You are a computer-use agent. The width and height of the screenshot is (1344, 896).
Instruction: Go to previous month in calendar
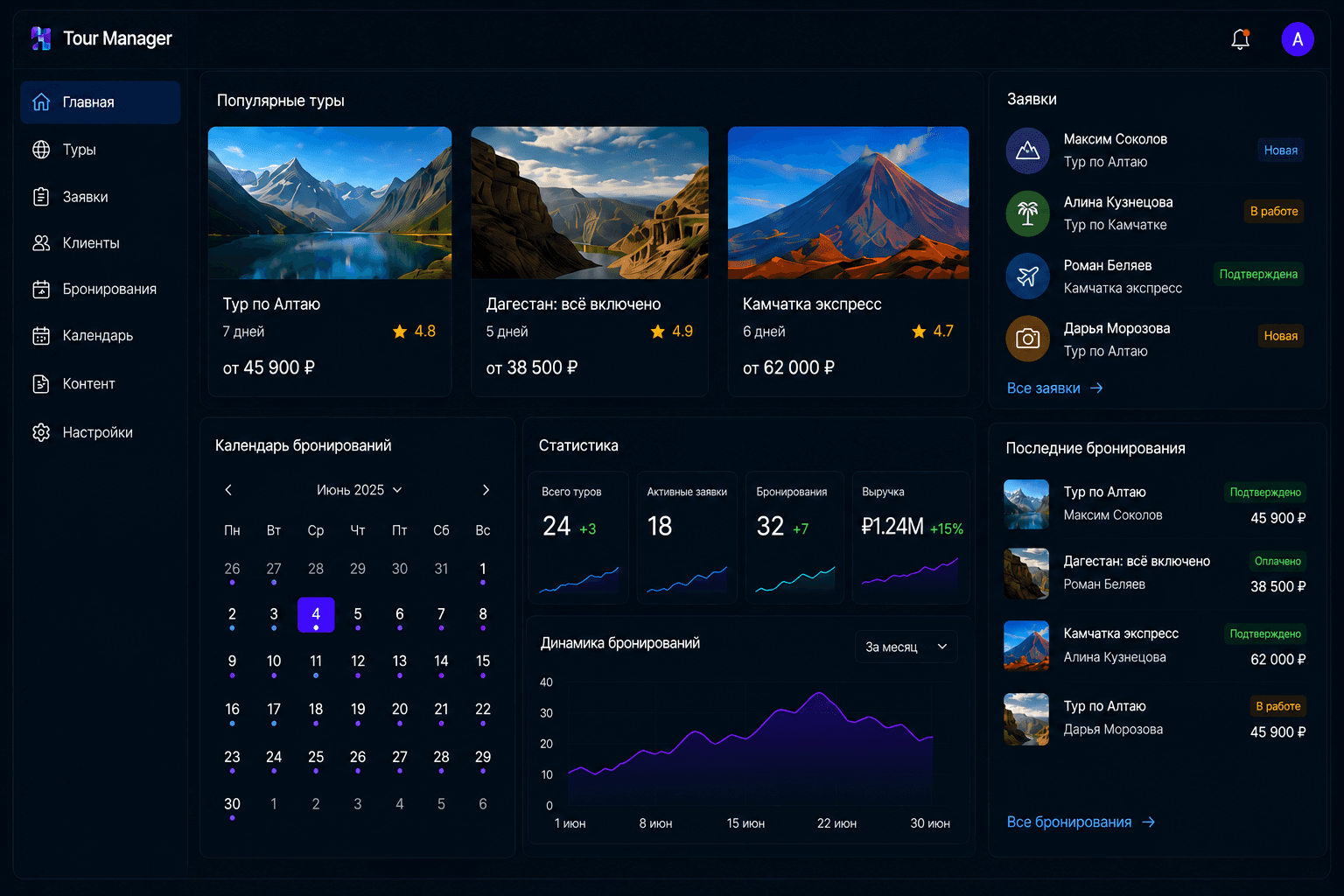(228, 490)
